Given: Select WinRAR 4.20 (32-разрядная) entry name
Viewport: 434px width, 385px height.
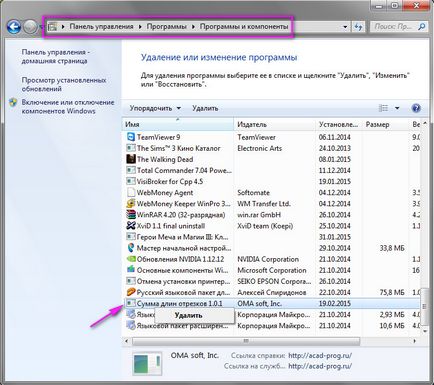Looking at the screenshot, I should pos(181,215).
